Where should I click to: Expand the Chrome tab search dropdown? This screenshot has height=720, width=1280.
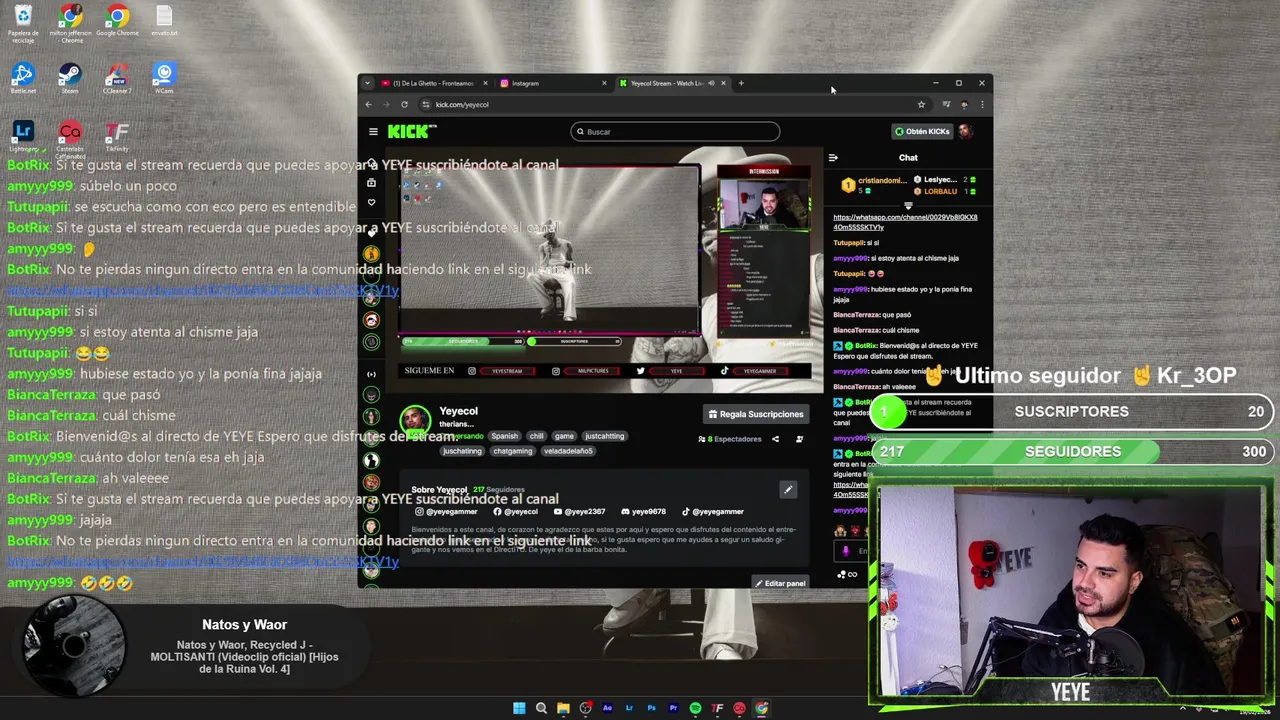[x=367, y=83]
